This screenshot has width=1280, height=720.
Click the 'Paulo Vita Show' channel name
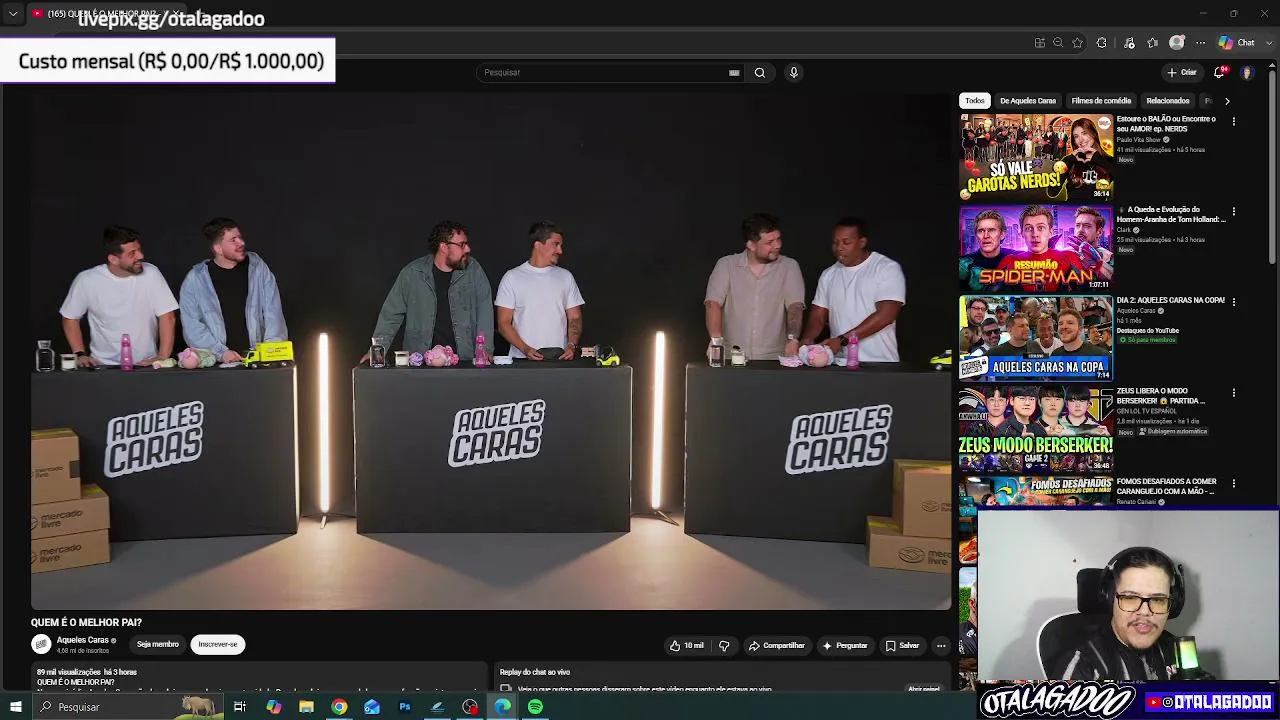[x=1139, y=140]
